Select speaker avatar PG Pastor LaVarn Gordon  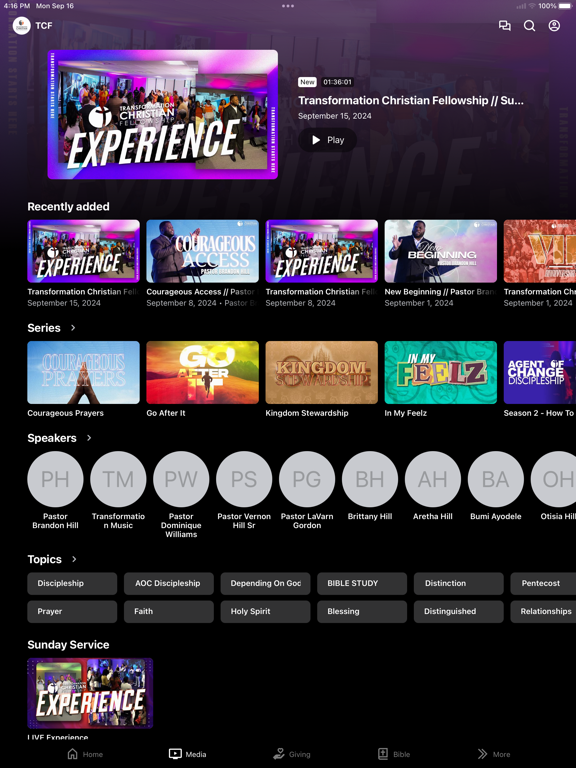[307, 479]
